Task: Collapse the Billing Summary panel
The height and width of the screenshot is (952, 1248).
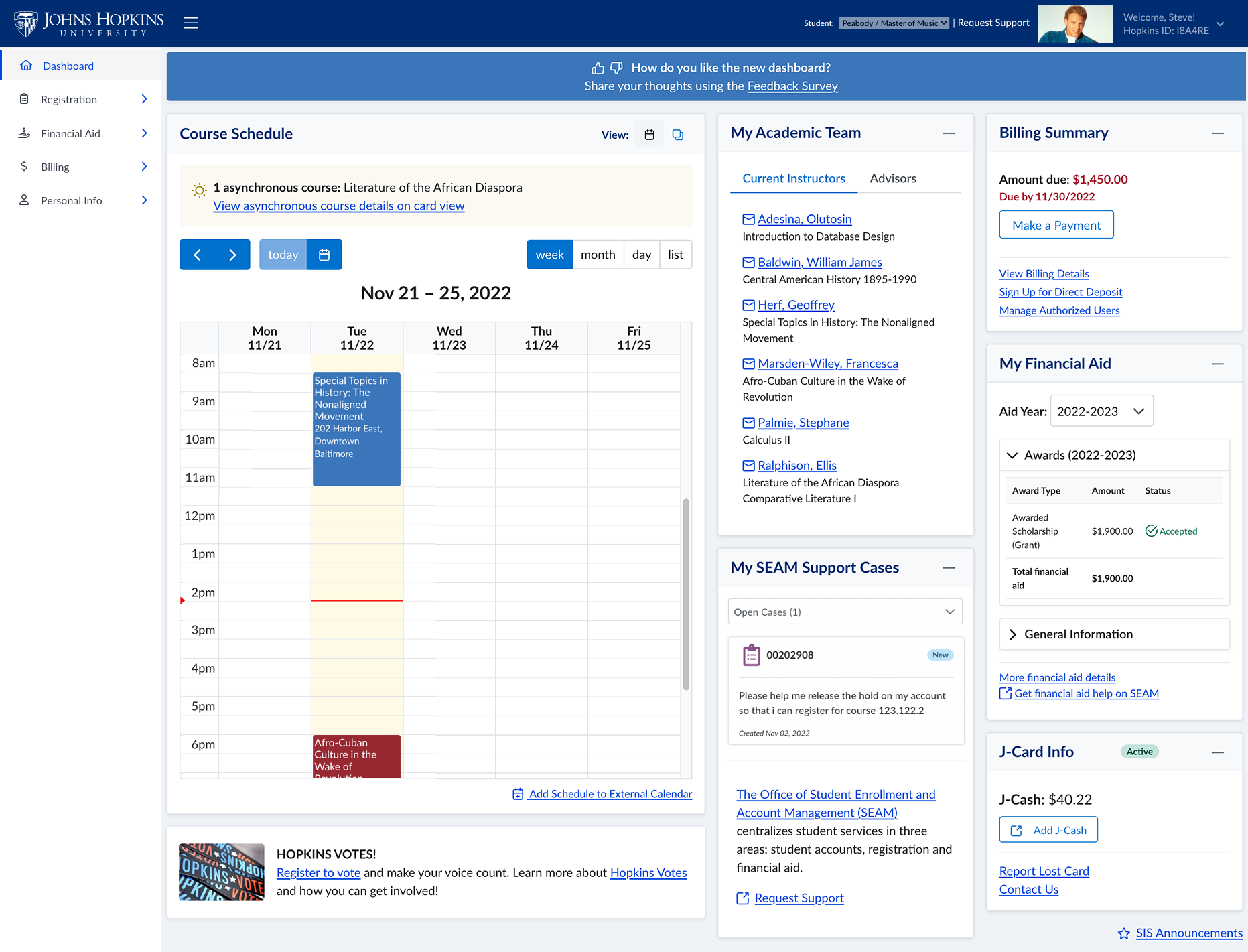Action: [1218, 133]
